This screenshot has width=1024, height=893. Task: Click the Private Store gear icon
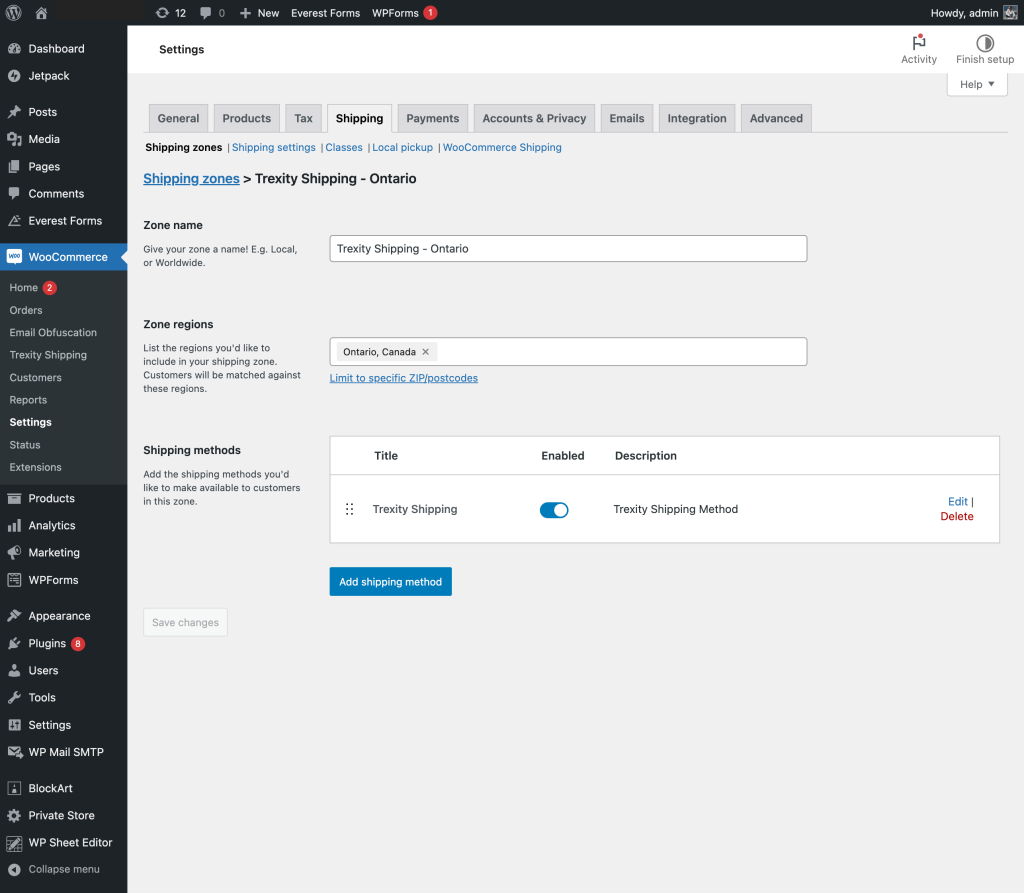14,815
